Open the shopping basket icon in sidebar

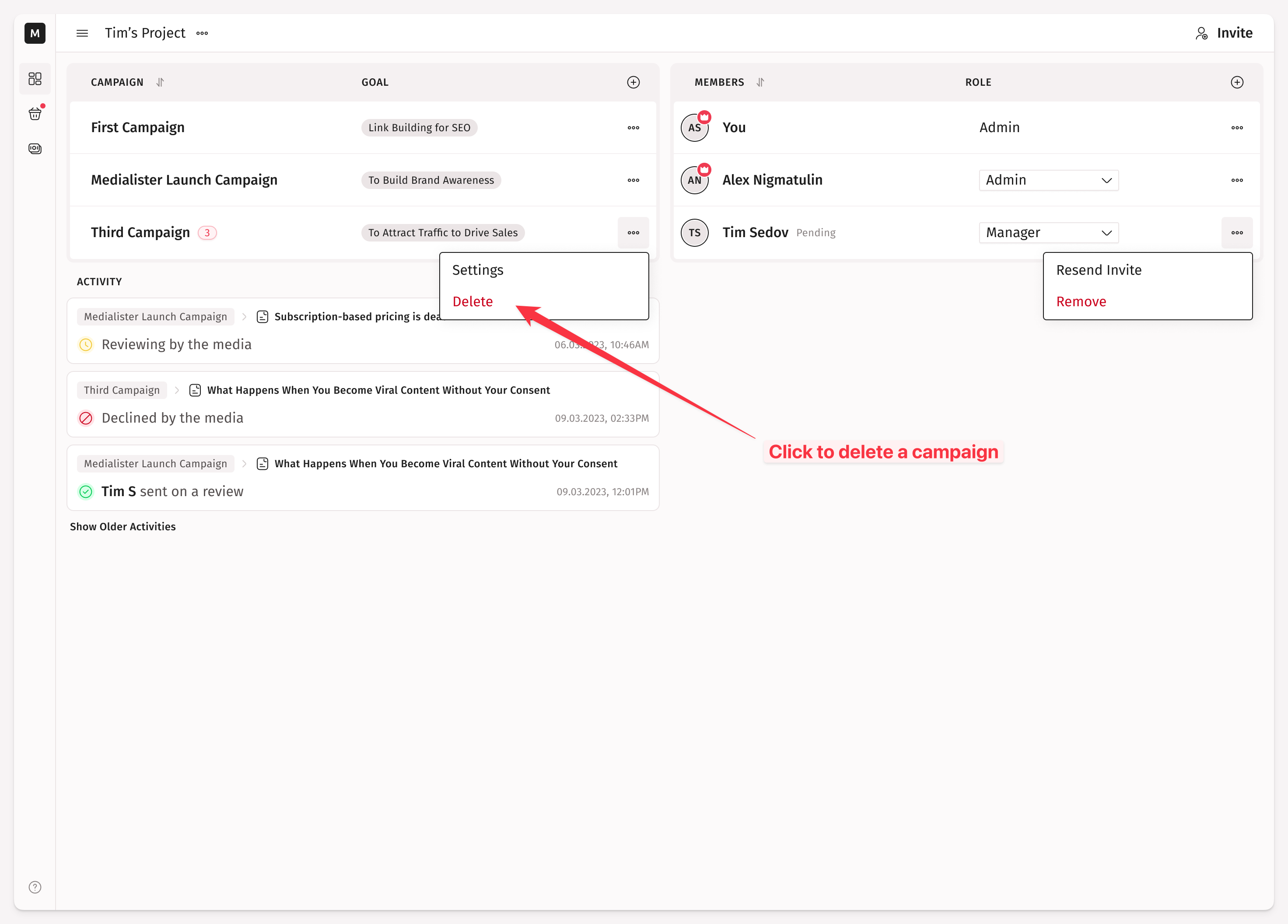(35, 114)
